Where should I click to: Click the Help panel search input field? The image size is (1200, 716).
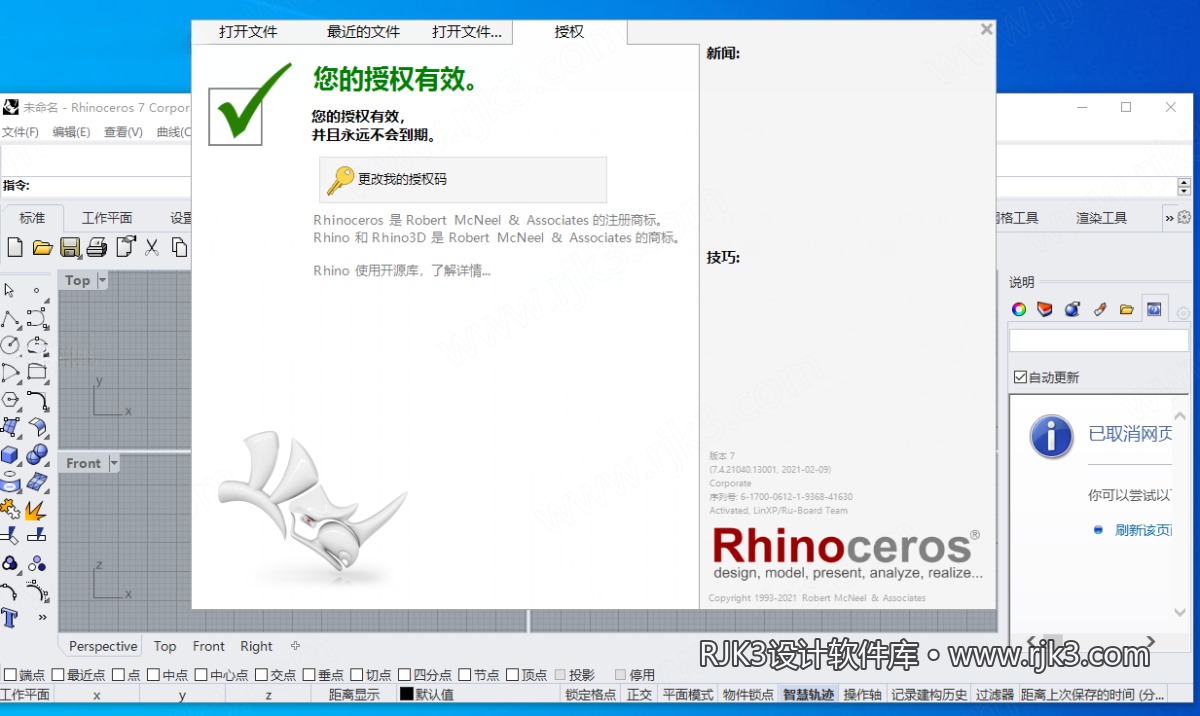[x=1098, y=341]
